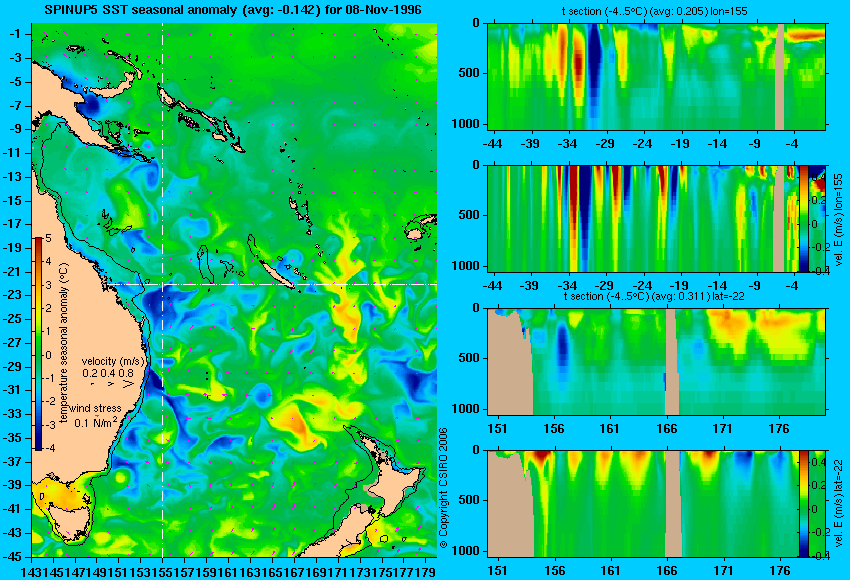850x580 pixels.
Task: Click latitude label '-1' on the main map axis
Action: coord(17,34)
